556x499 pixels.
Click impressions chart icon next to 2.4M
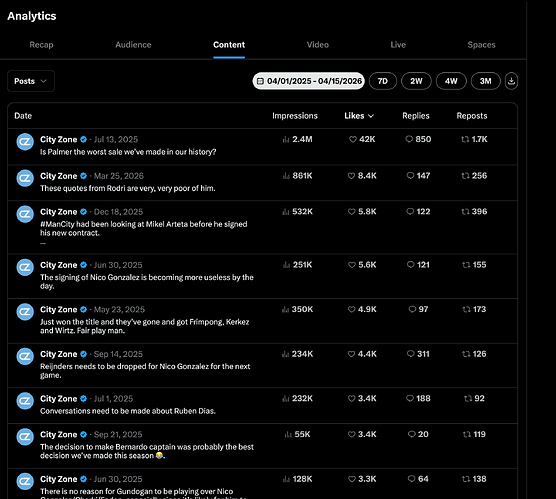pos(286,139)
